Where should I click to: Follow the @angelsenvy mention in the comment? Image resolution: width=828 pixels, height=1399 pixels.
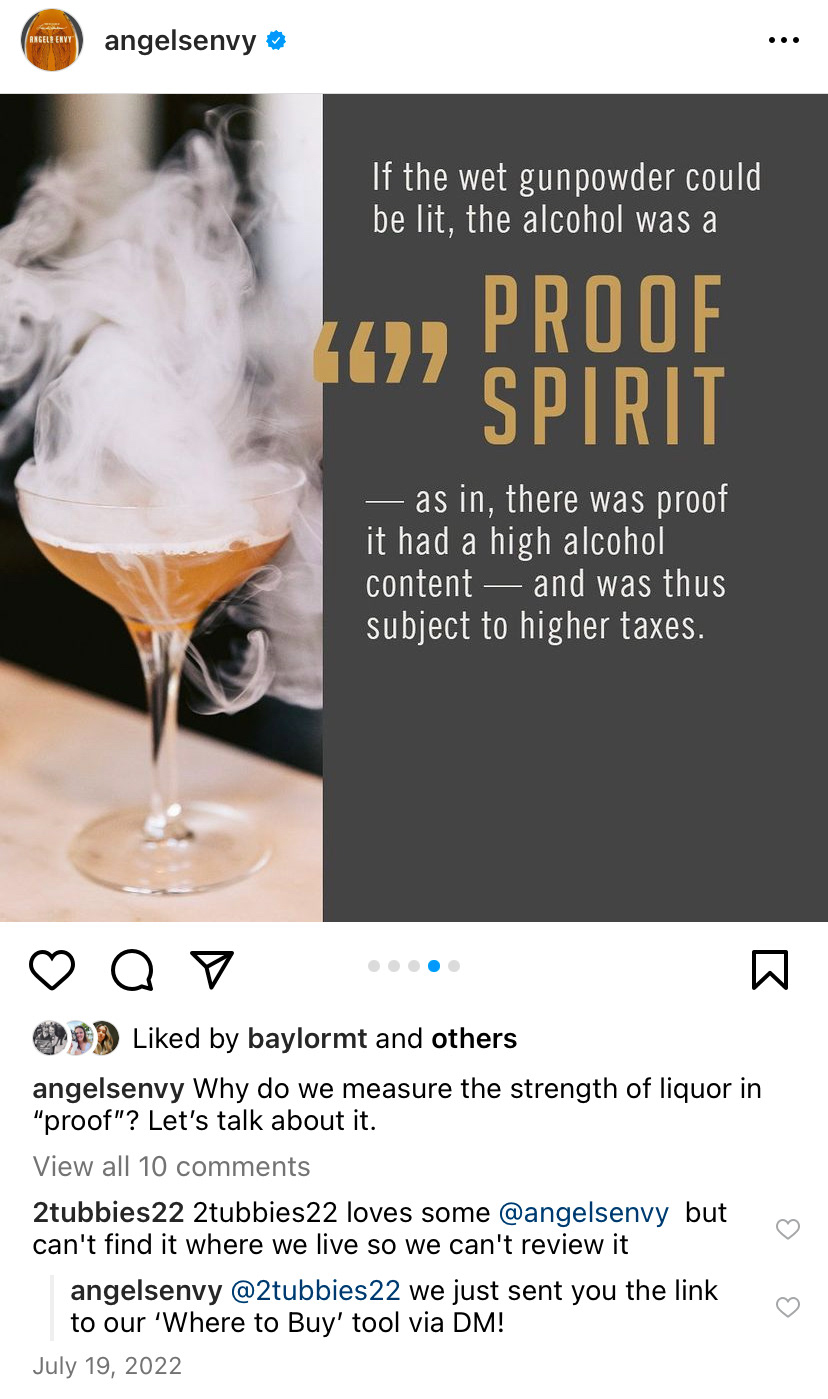coord(584,1213)
